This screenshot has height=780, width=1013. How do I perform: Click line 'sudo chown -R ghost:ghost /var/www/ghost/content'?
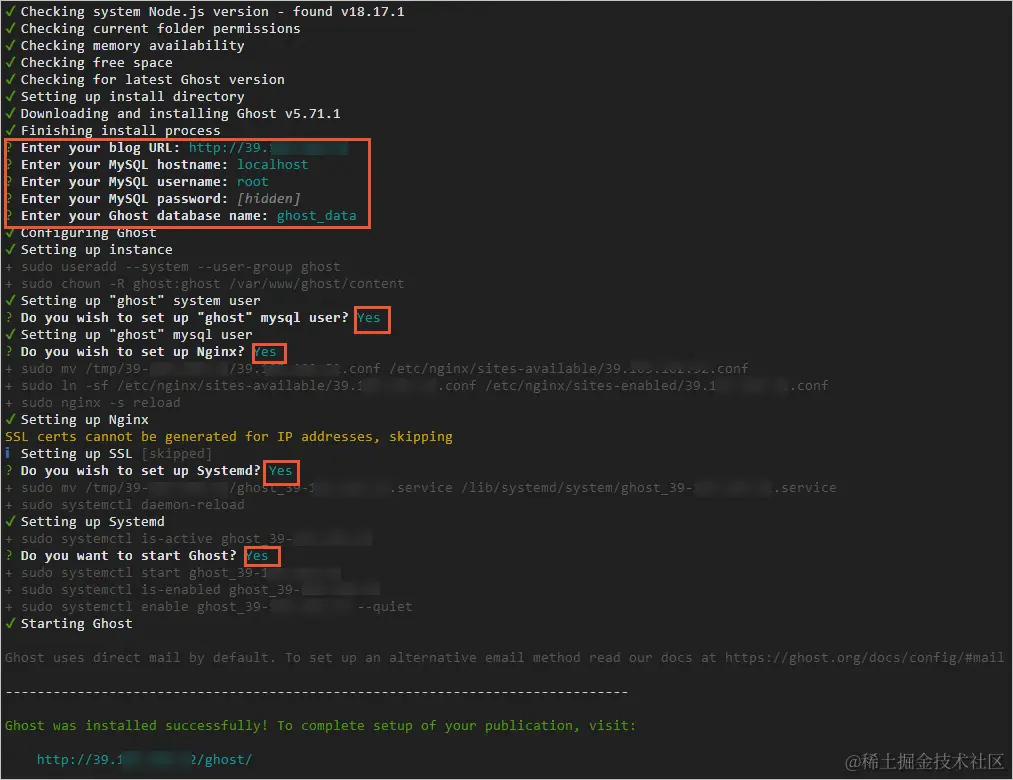pos(204,284)
